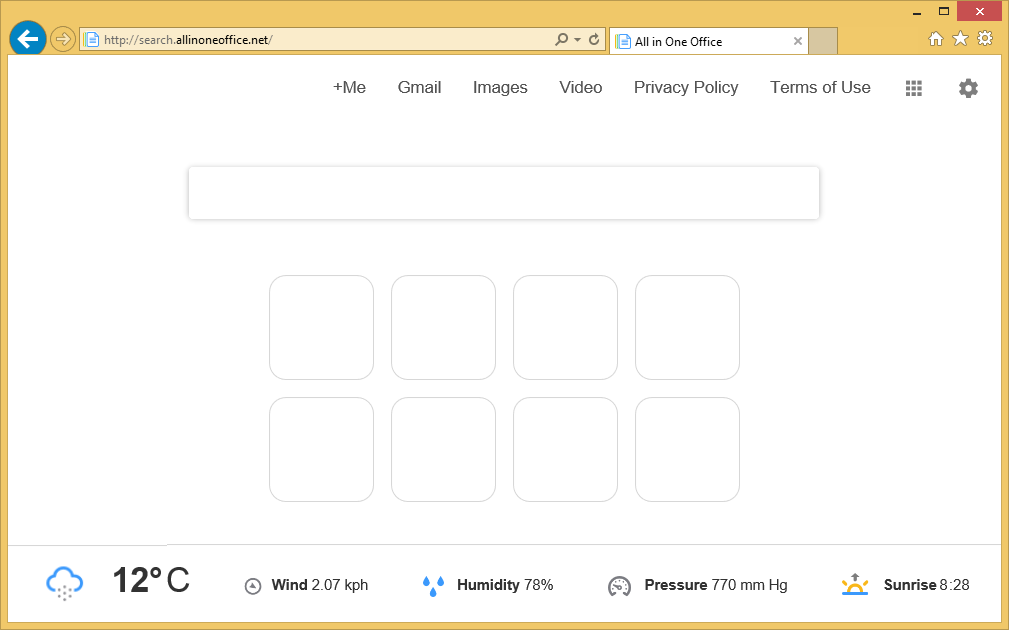Open a new tab
This screenshot has width=1009, height=630.
(x=823, y=42)
